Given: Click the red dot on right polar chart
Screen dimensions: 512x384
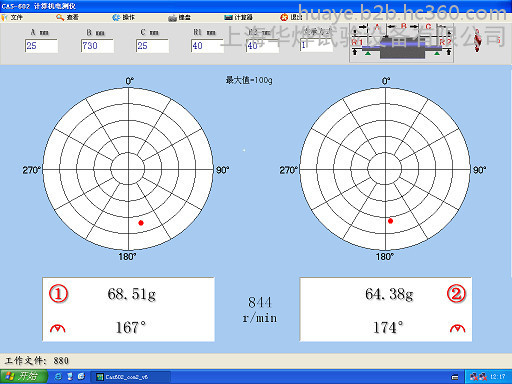Looking at the screenshot, I should point(390,221).
